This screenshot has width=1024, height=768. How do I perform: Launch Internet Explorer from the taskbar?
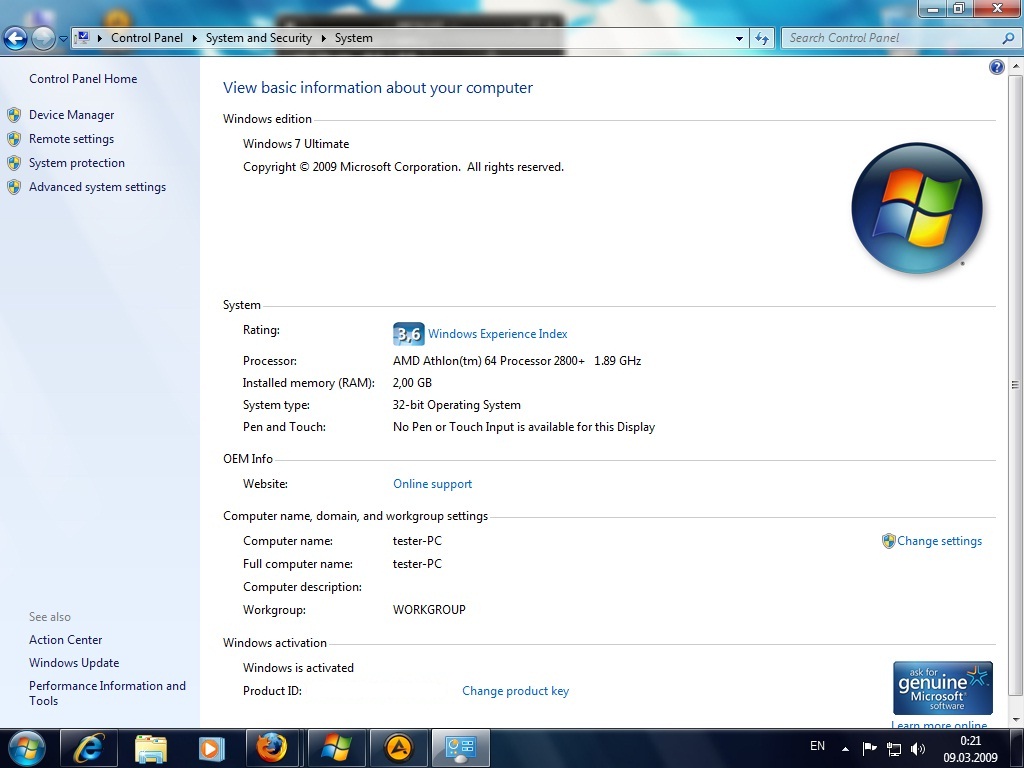(89, 748)
